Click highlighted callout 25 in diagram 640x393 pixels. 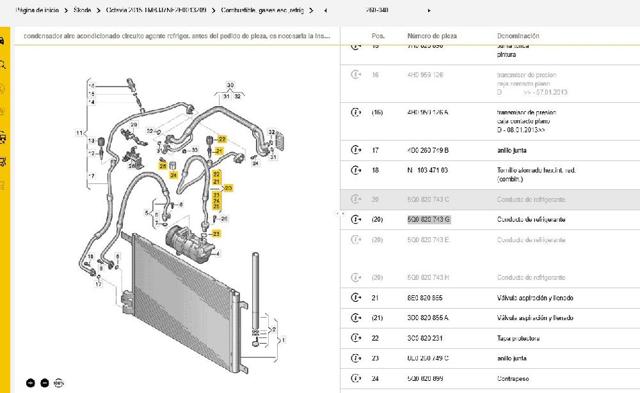[163, 166]
